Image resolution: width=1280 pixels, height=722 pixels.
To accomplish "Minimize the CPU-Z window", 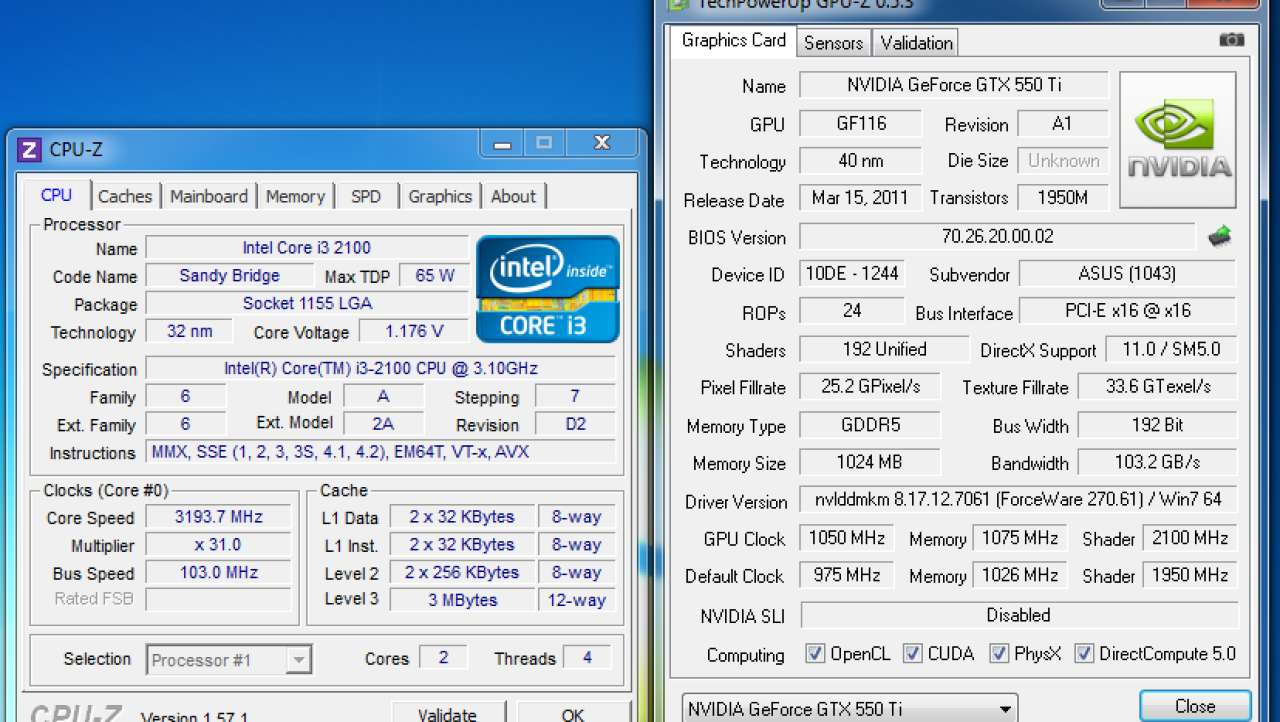I will point(502,143).
